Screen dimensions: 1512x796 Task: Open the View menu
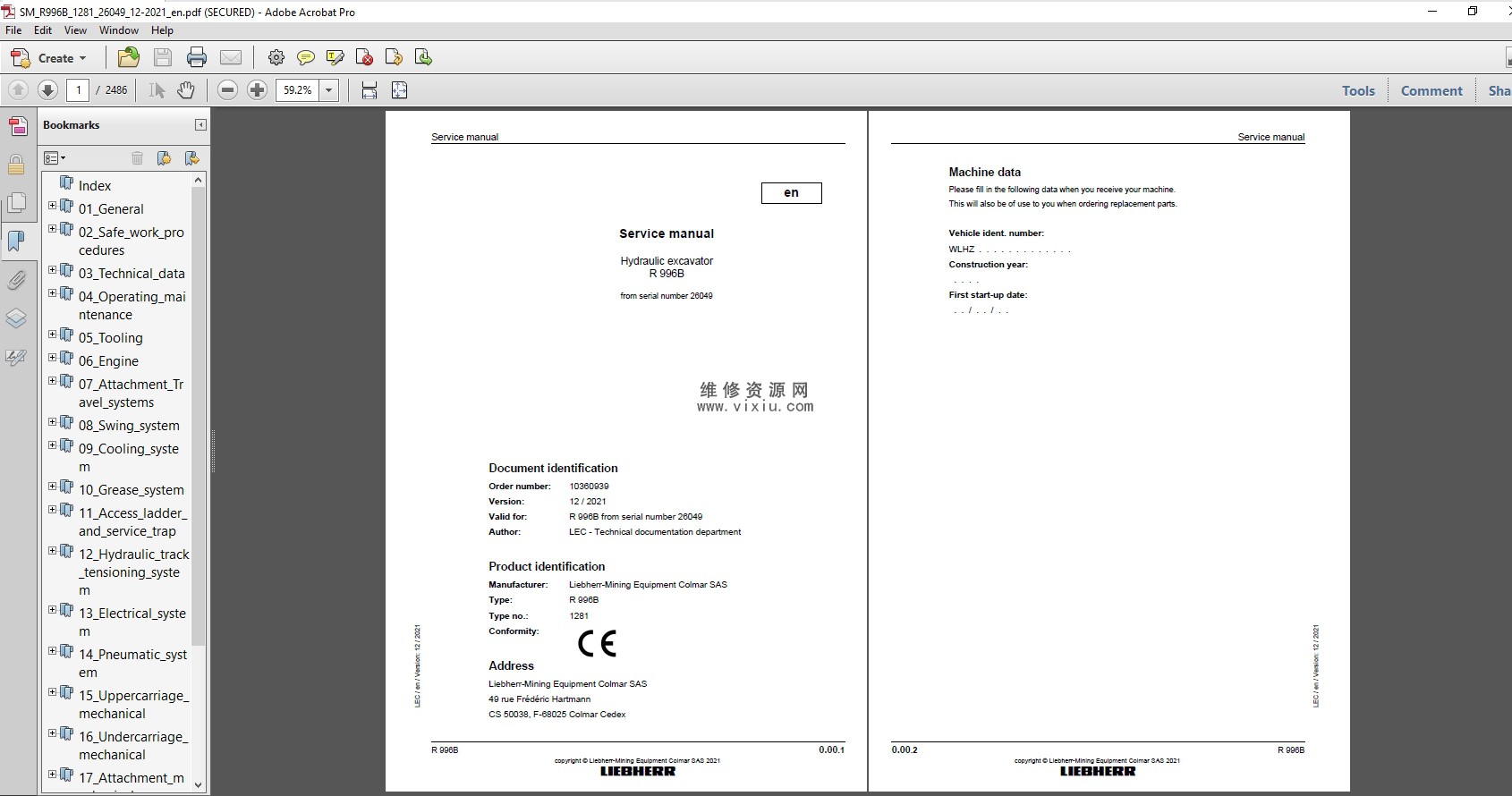[x=75, y=30]
